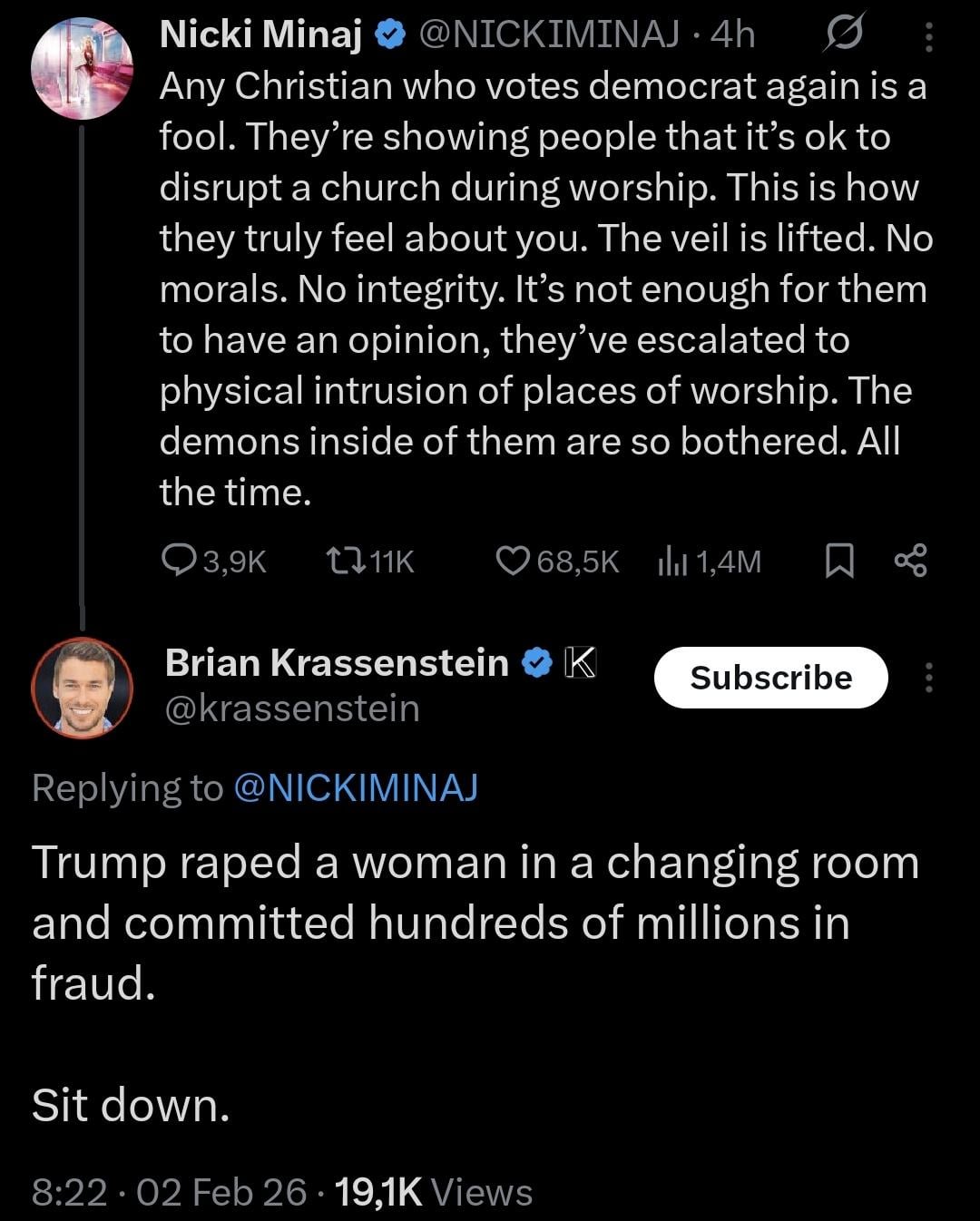Viewport: 980px width, 1221px height.
Task: Like Nicki Minaj's post with heart icon
Action: coord(513,561)
